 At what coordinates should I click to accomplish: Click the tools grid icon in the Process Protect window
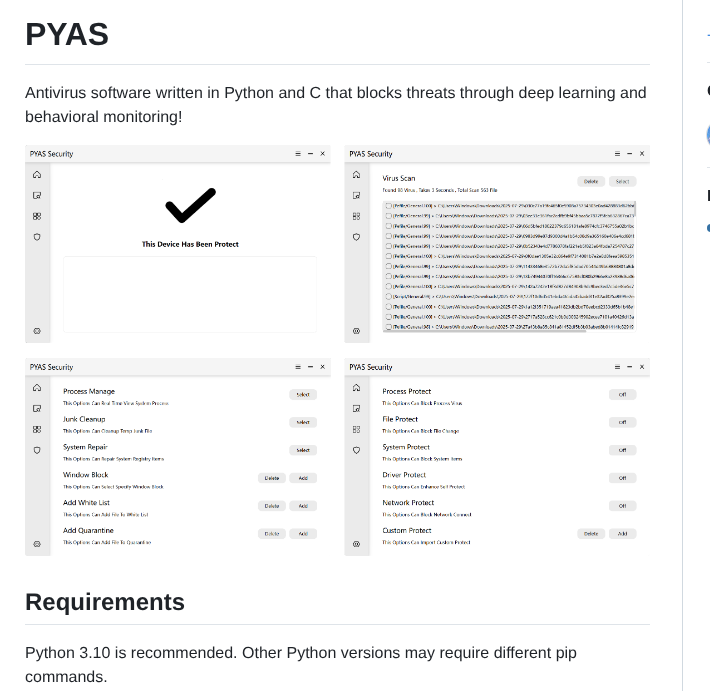[x=356, y=429]
